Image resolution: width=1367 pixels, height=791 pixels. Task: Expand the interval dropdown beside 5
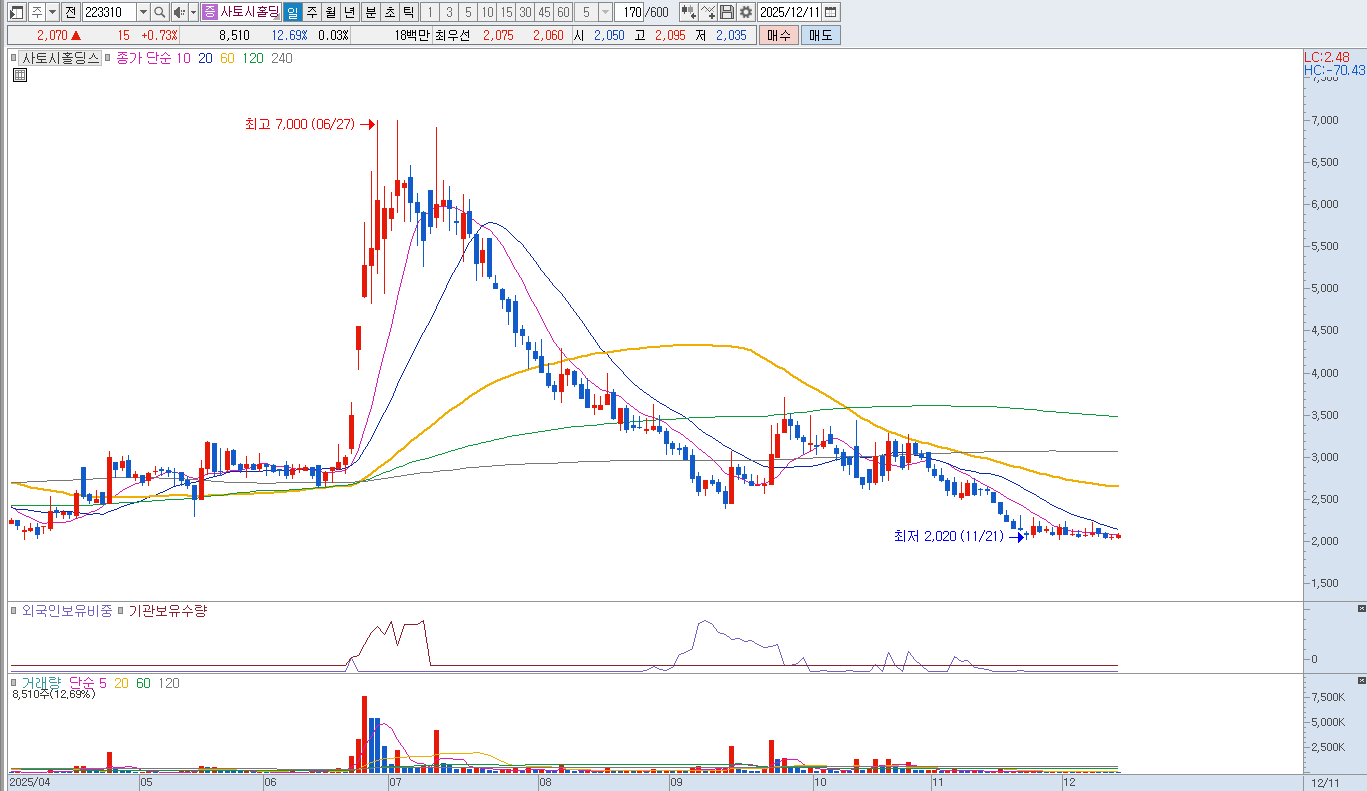click(605, 12)
